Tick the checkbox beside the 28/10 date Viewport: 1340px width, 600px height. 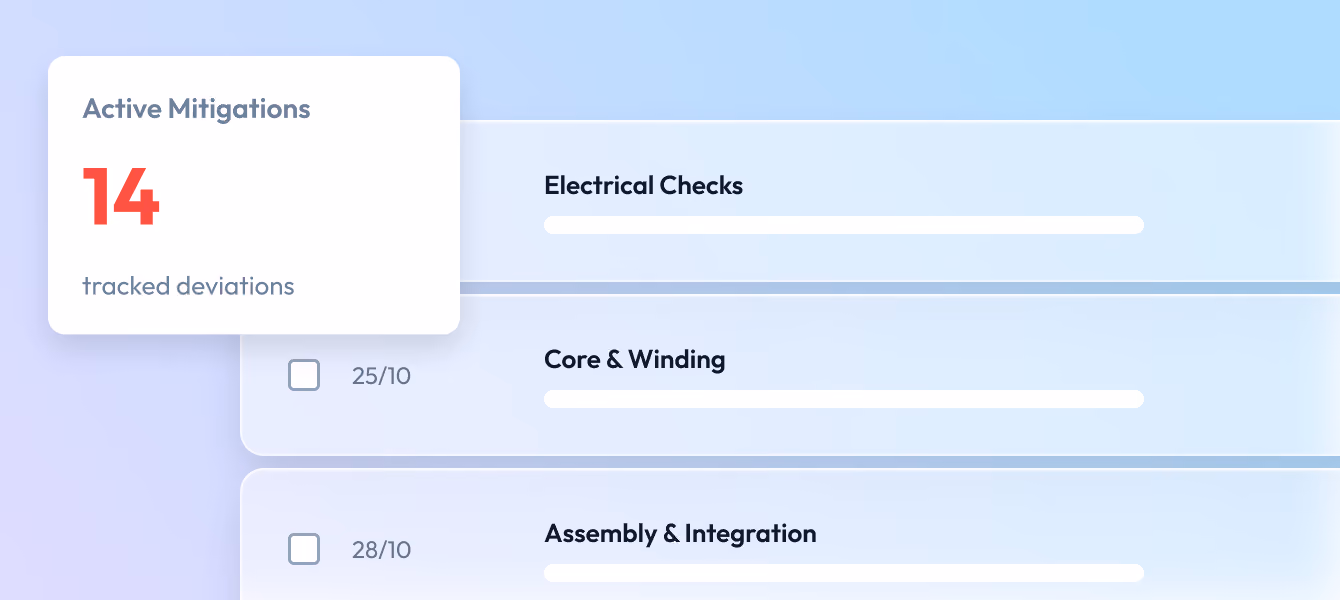[x=304, y=549]
